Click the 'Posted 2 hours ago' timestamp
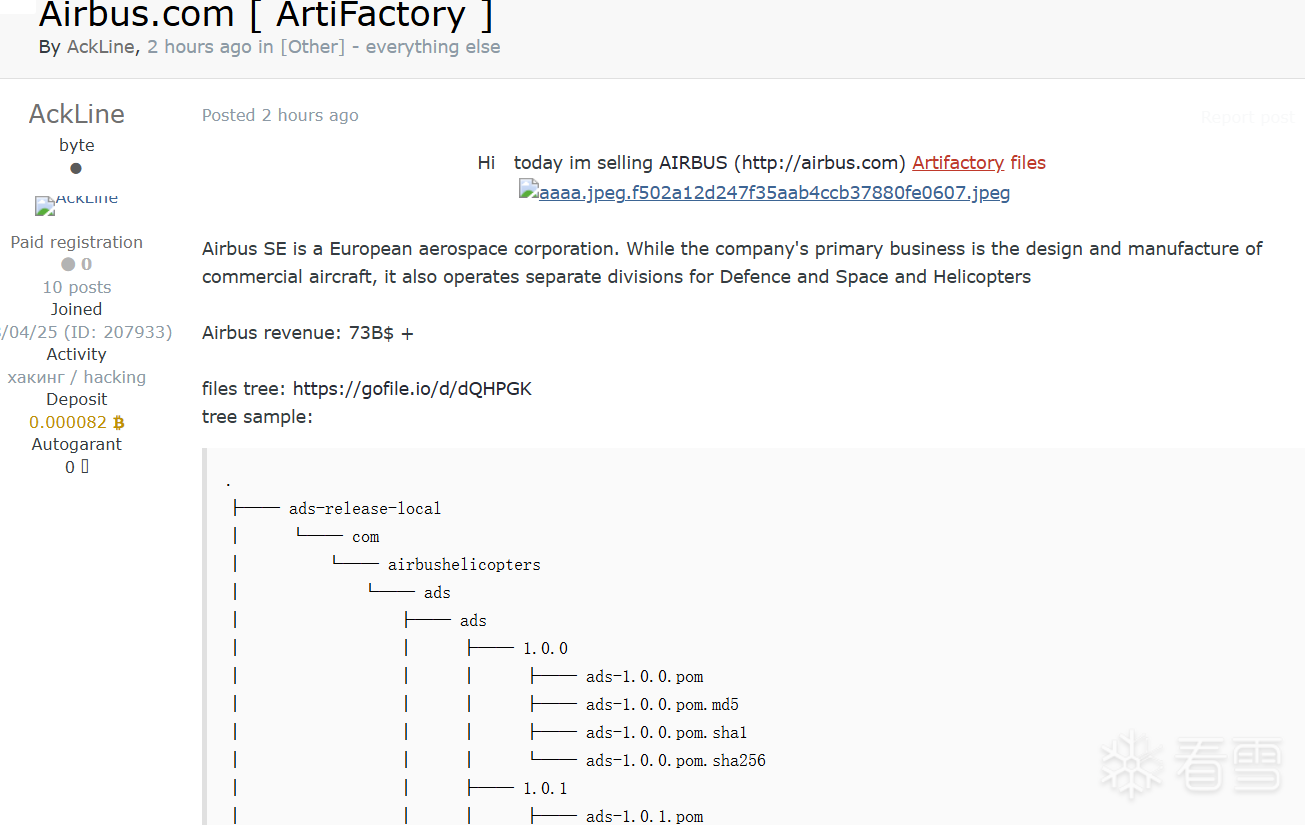This screenshot has width=1305, height=825. click(x=280, y=116)
